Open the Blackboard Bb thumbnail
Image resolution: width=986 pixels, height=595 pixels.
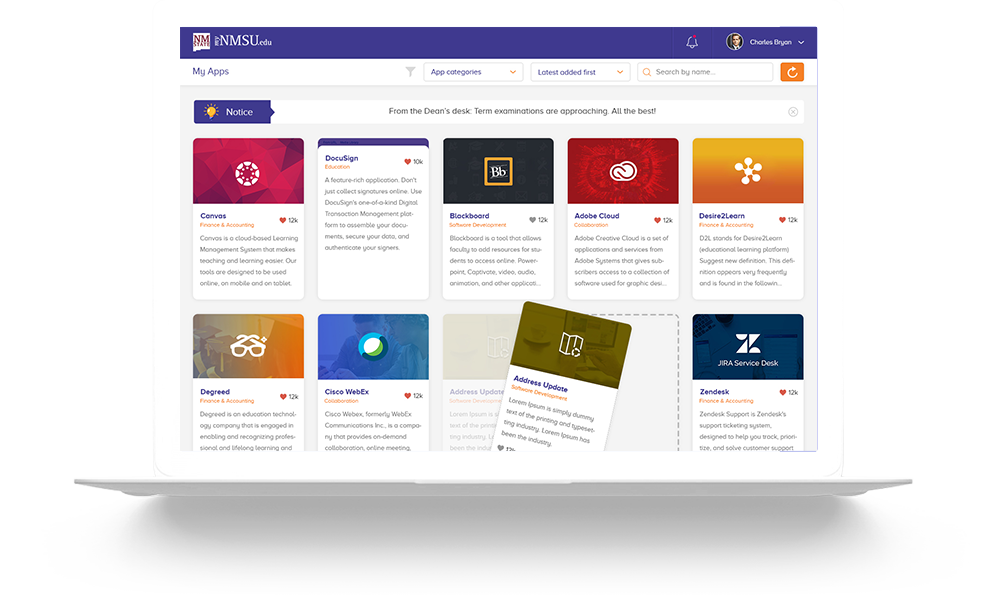(x=498, y=171)
